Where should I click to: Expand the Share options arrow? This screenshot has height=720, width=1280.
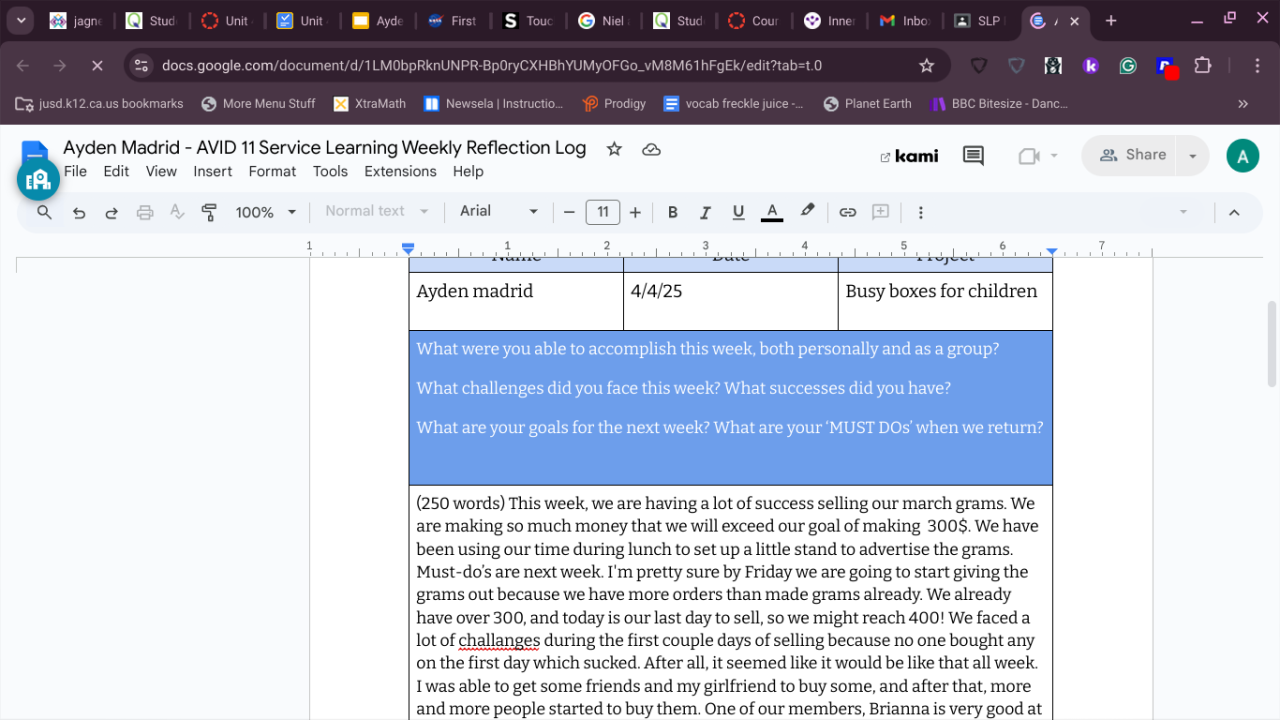pyautogui.click(x=1192, y=155)
